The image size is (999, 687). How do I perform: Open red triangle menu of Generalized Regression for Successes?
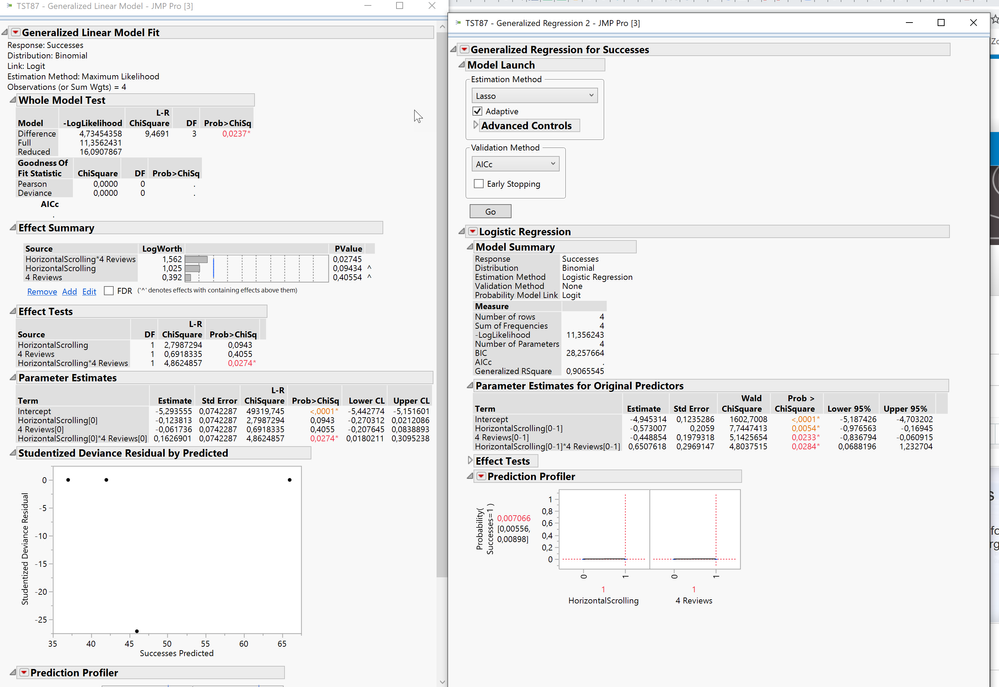(463, 48)
